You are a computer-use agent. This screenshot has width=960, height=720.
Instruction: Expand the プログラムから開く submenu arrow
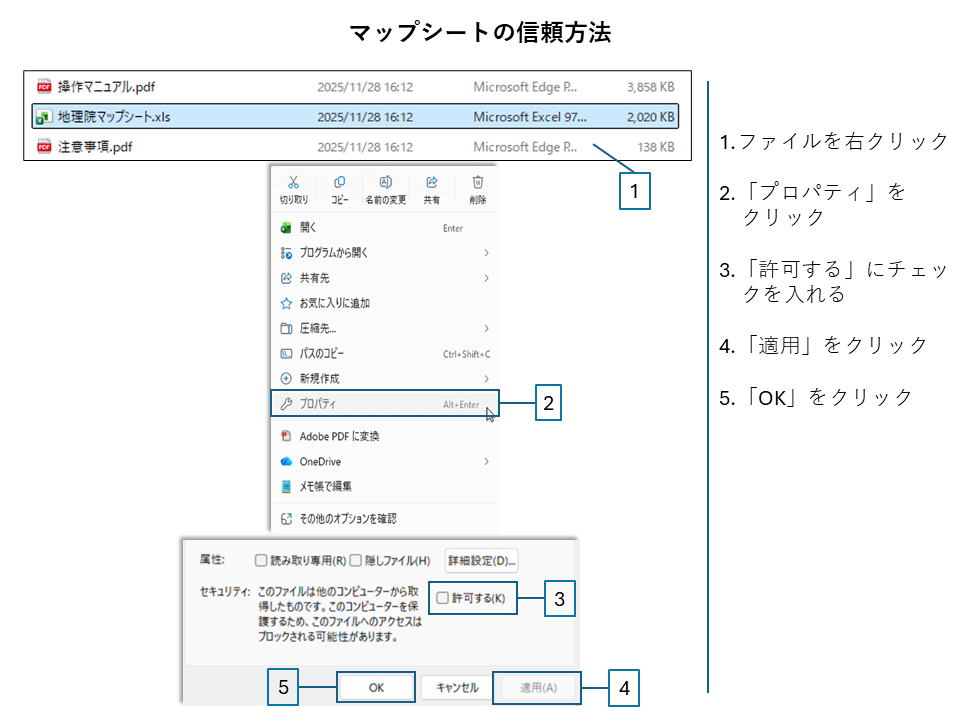pos(486,253)
